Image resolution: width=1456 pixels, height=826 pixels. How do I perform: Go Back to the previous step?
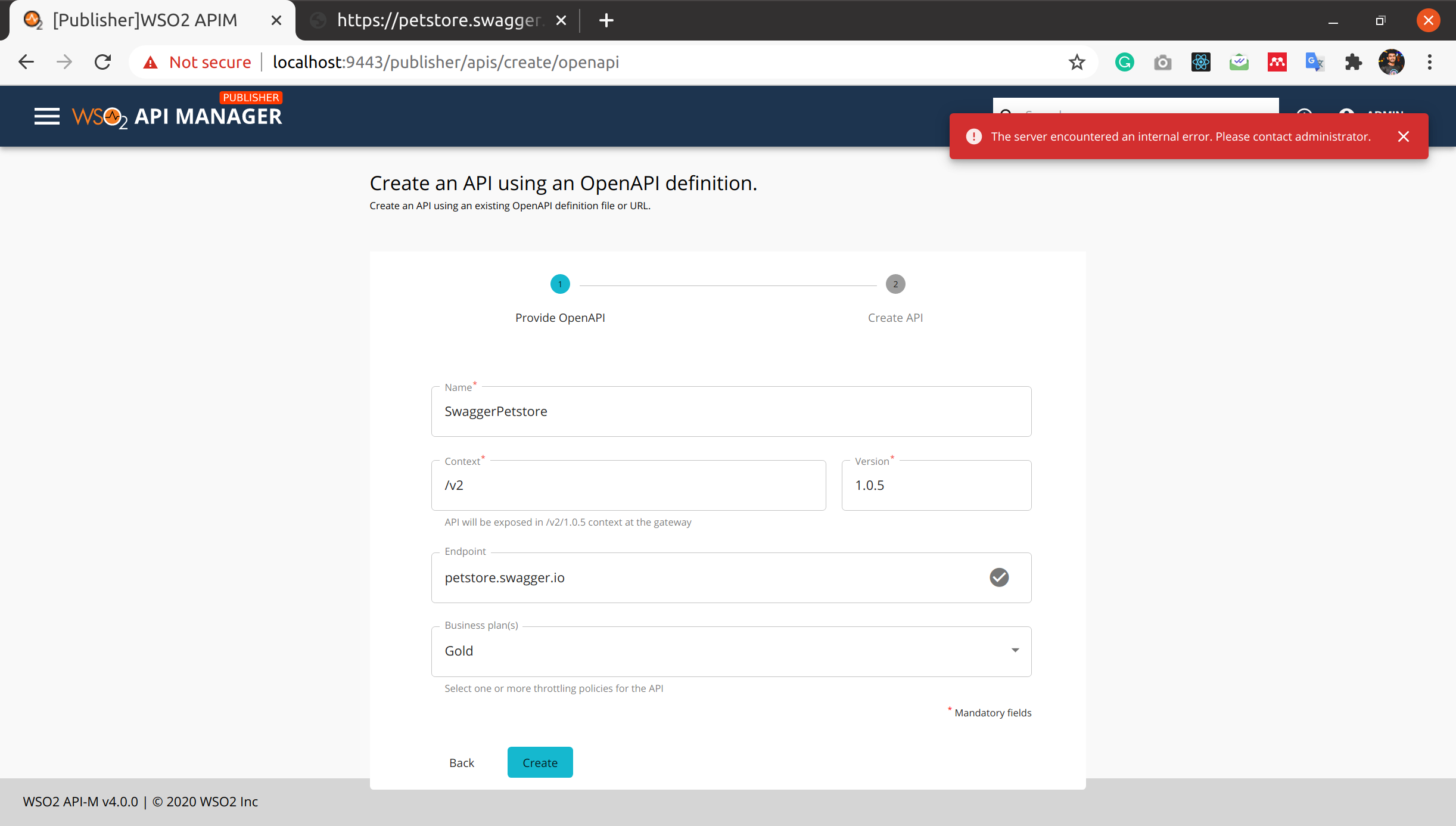click(461, 762)
